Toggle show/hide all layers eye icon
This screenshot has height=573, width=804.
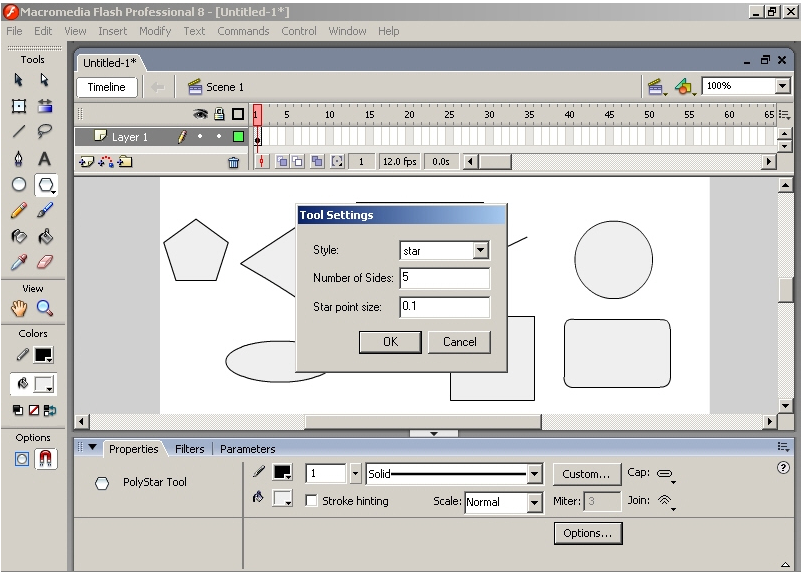pyautogui.click(x=200, y=114)
